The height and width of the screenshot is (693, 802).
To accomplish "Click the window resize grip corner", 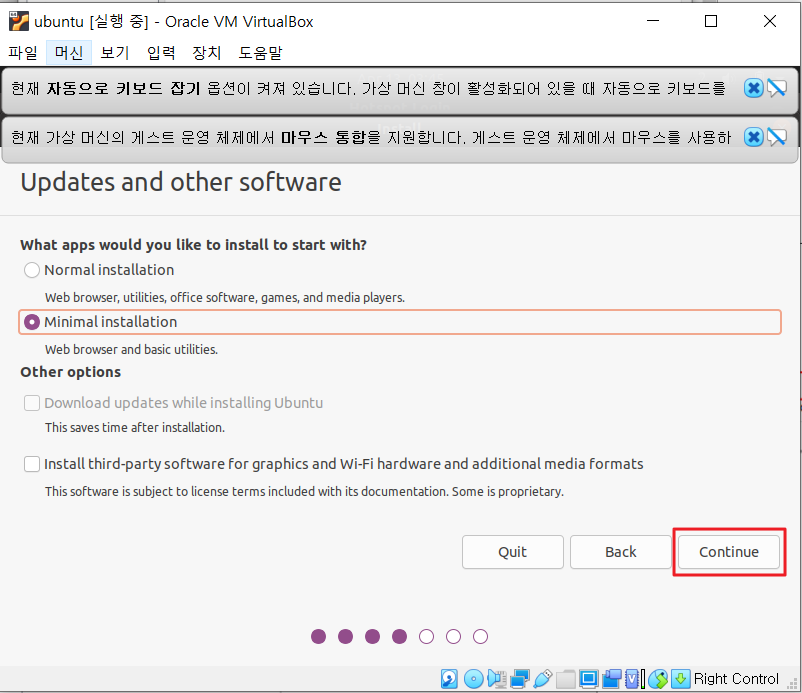I will point(793,684).
